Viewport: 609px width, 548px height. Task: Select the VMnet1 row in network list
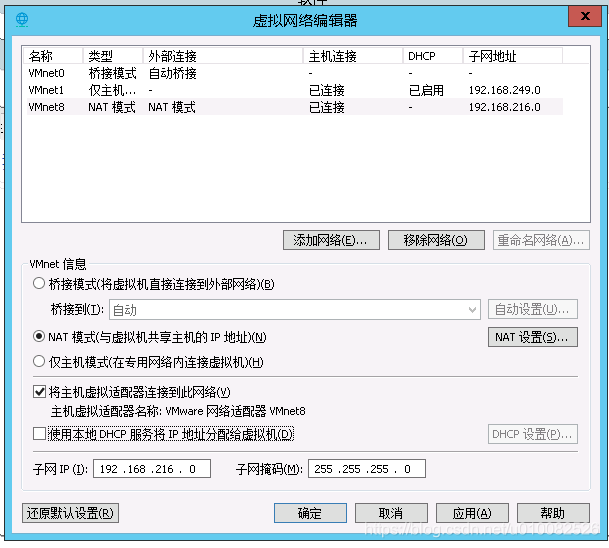point(294,90)
